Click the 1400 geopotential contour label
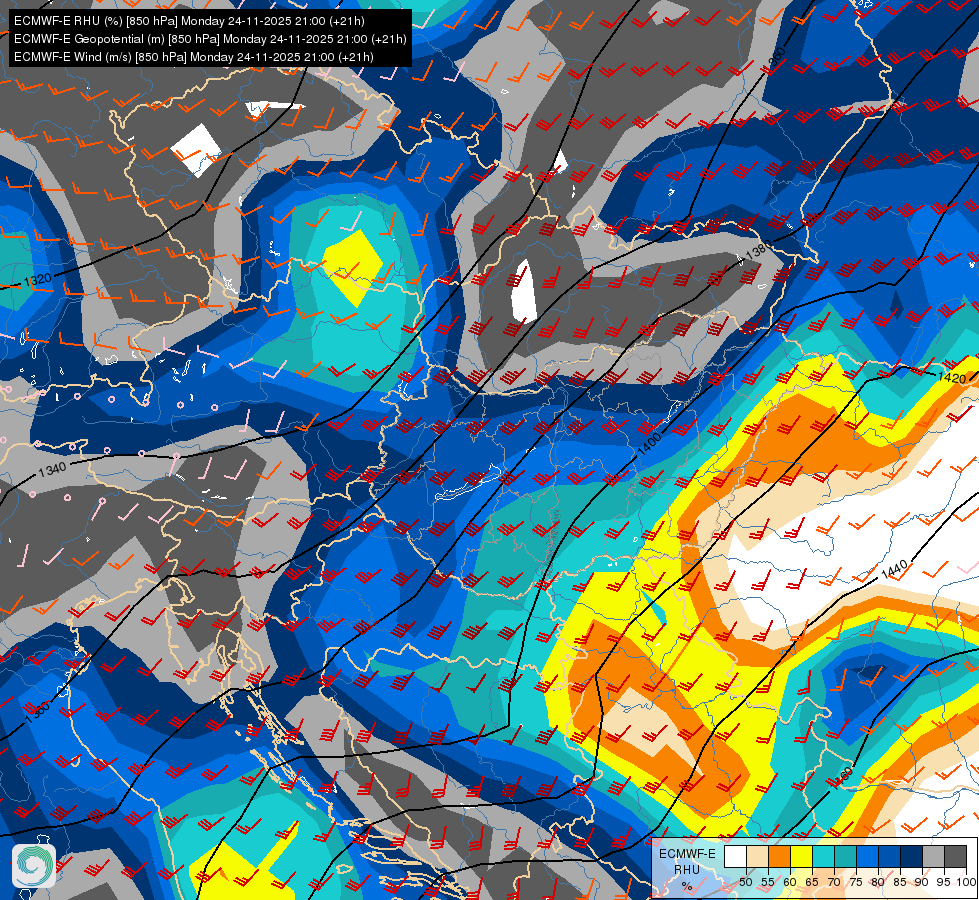This screenshot has width=979, height=900. [x=649, y=443]
